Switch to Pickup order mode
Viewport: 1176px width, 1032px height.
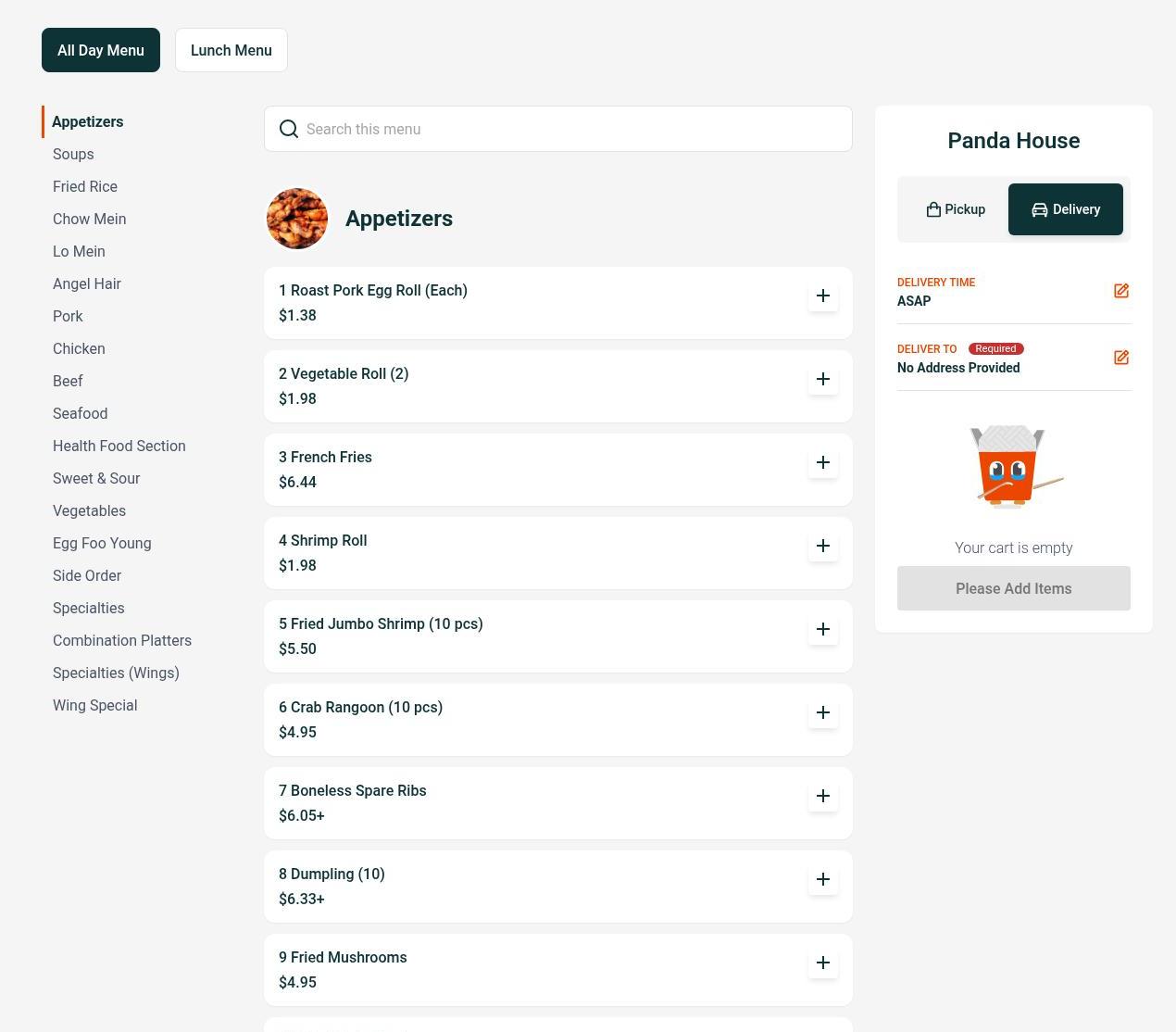click(956, 209)
